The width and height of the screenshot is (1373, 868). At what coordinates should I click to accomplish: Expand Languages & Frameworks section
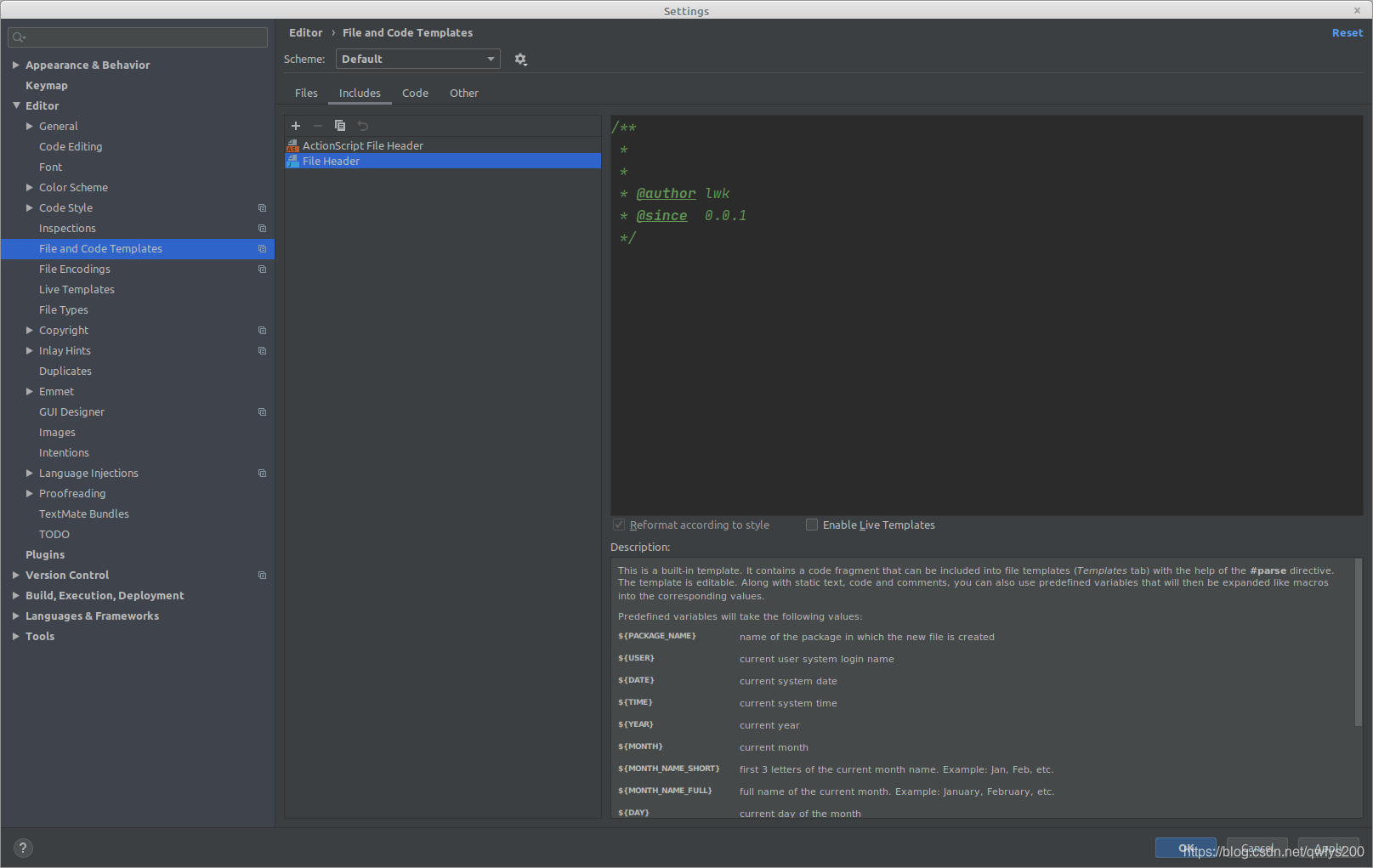coord(16,616)
